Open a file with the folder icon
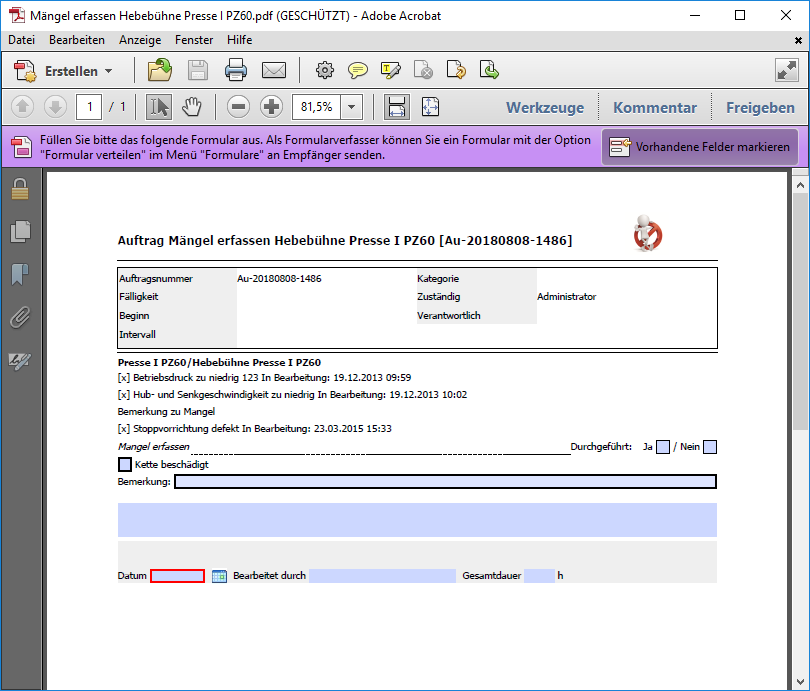Image resolution: width=810 pixels, height=691 pixels. point(160,70)
